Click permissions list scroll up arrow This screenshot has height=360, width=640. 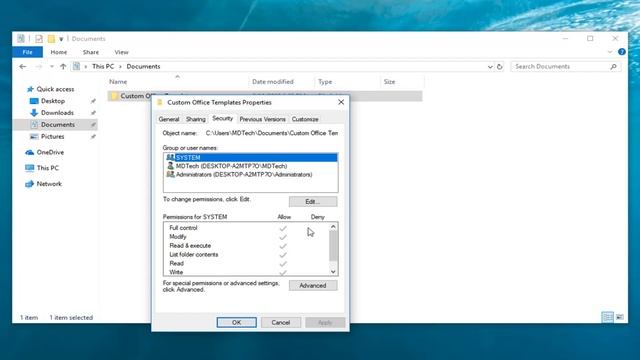[333, 227]
